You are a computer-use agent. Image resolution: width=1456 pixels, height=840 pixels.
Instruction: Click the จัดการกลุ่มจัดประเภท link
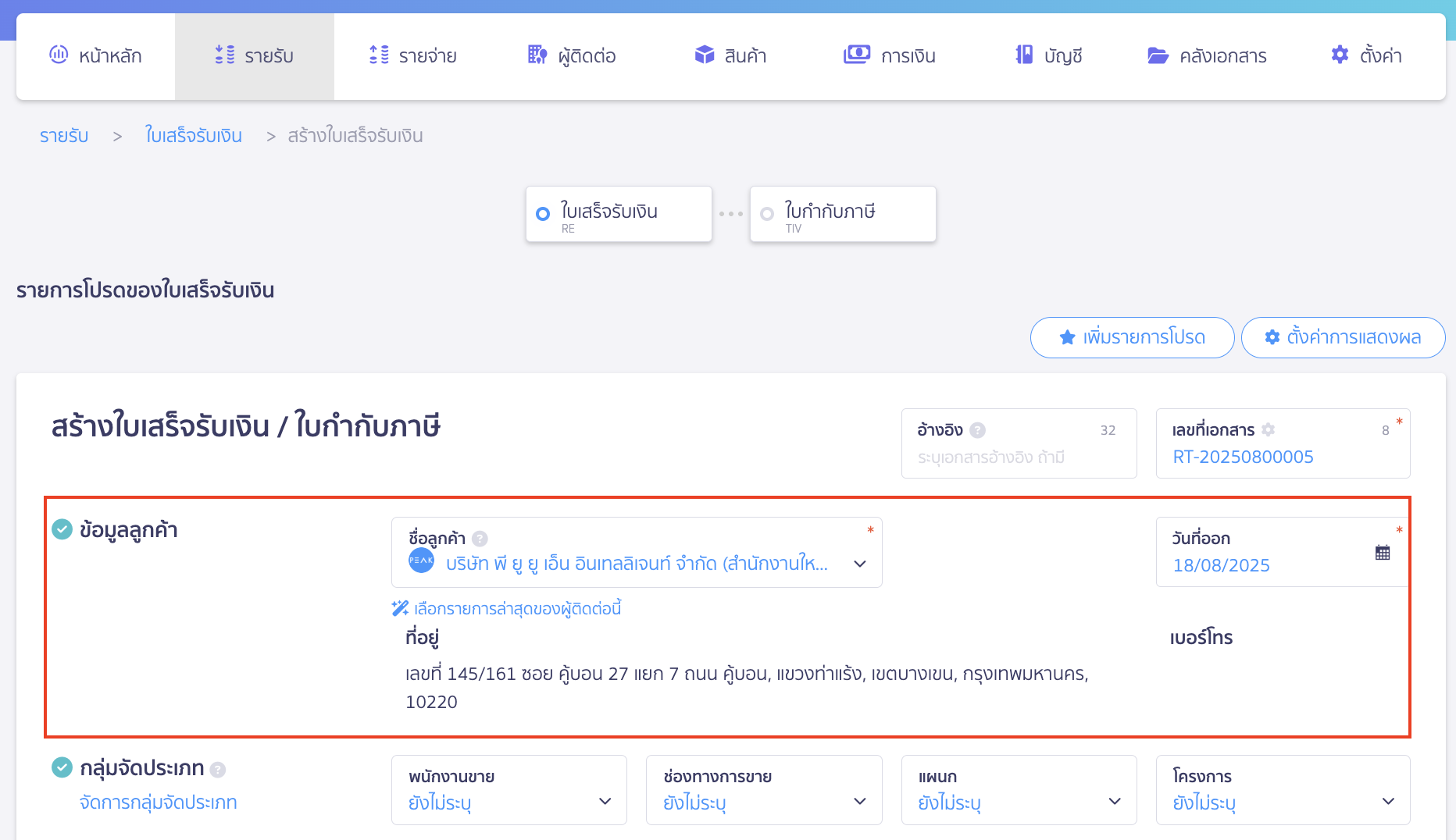(x=159, y=803)
